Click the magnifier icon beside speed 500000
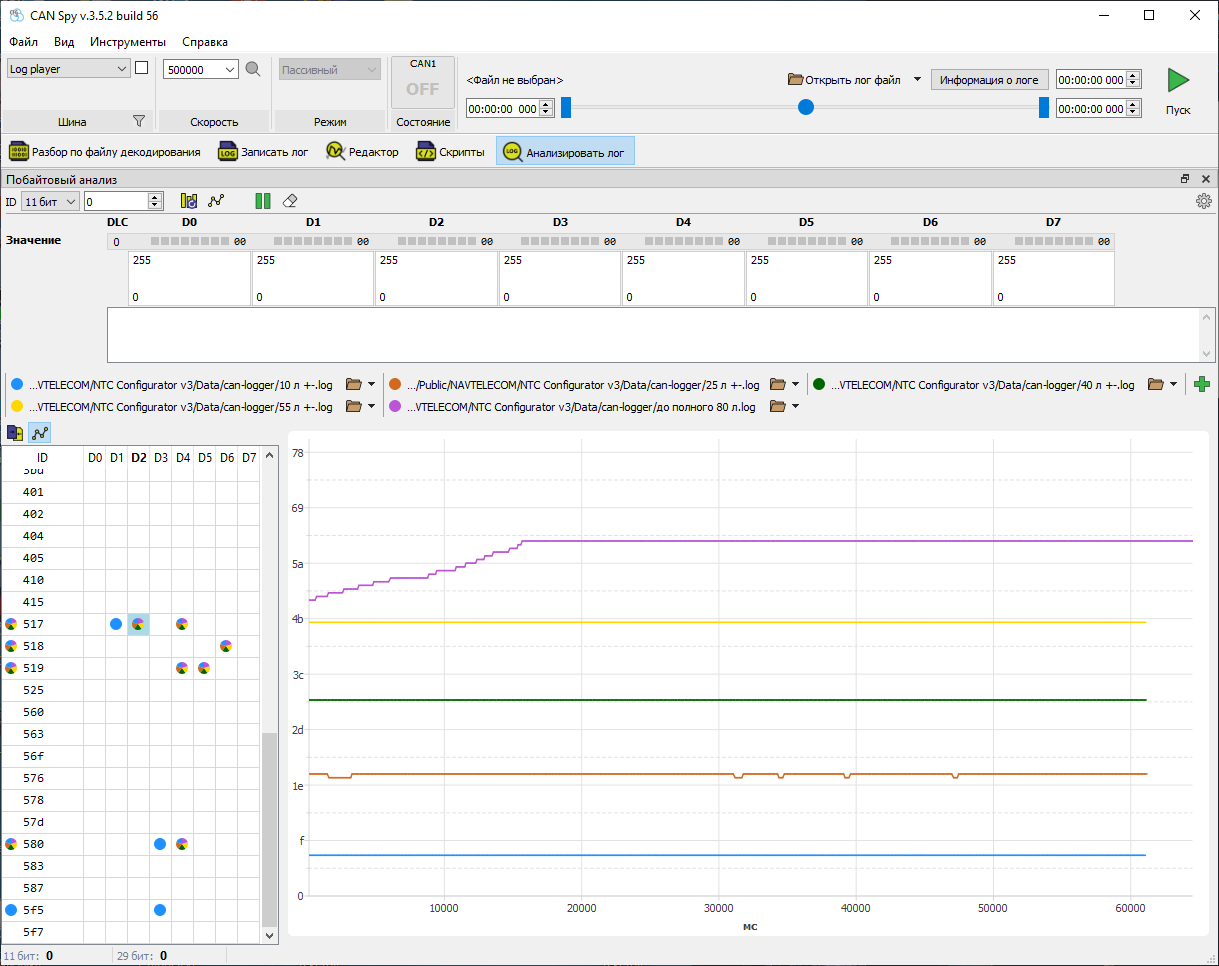 coord(253,69)
